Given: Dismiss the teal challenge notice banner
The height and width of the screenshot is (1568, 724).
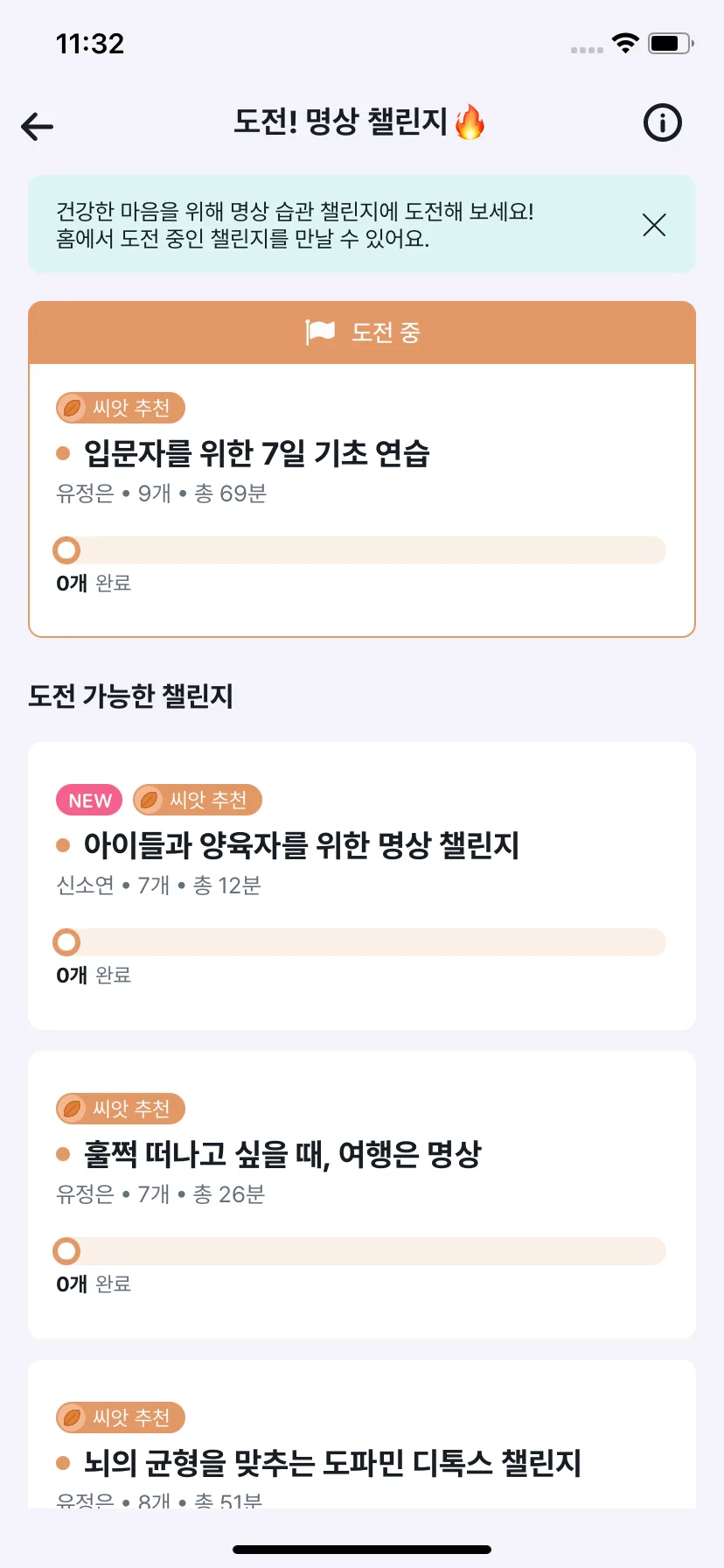Looking at the screenshot, I should 654,225.
